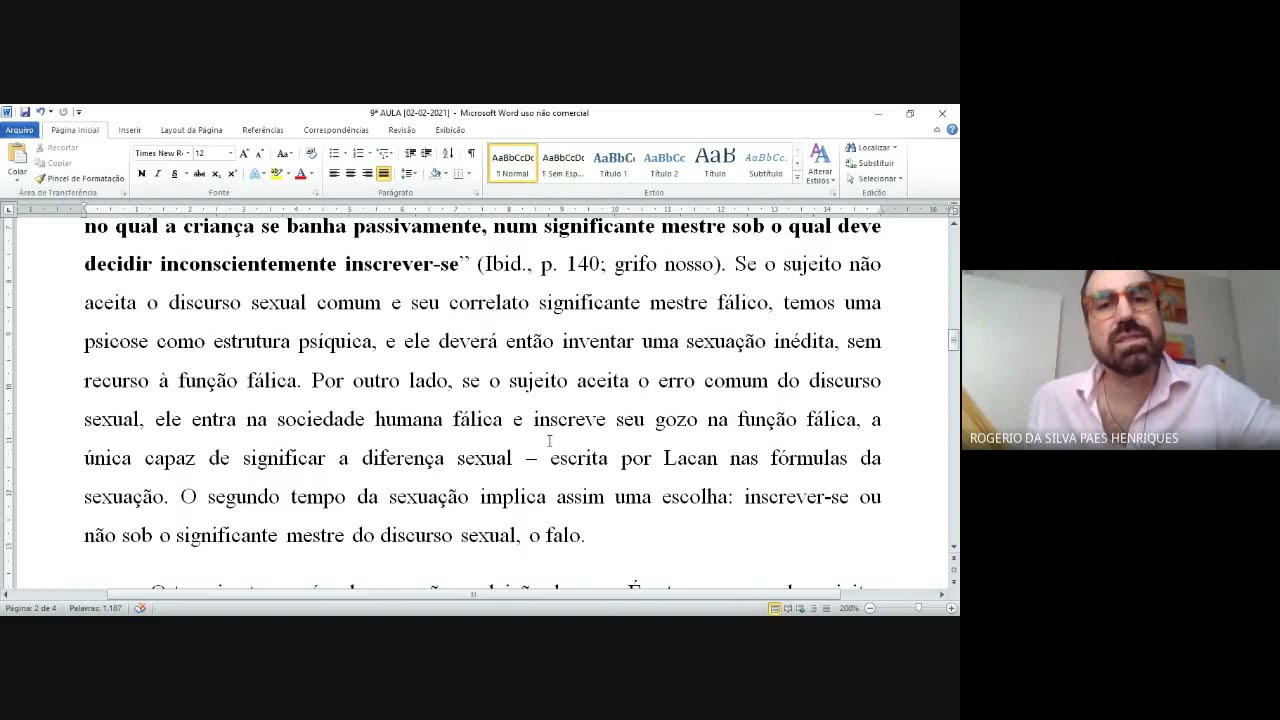Click the text effects A icon
The height and width of the screenshot is (720, 1280).
[256, 174]
